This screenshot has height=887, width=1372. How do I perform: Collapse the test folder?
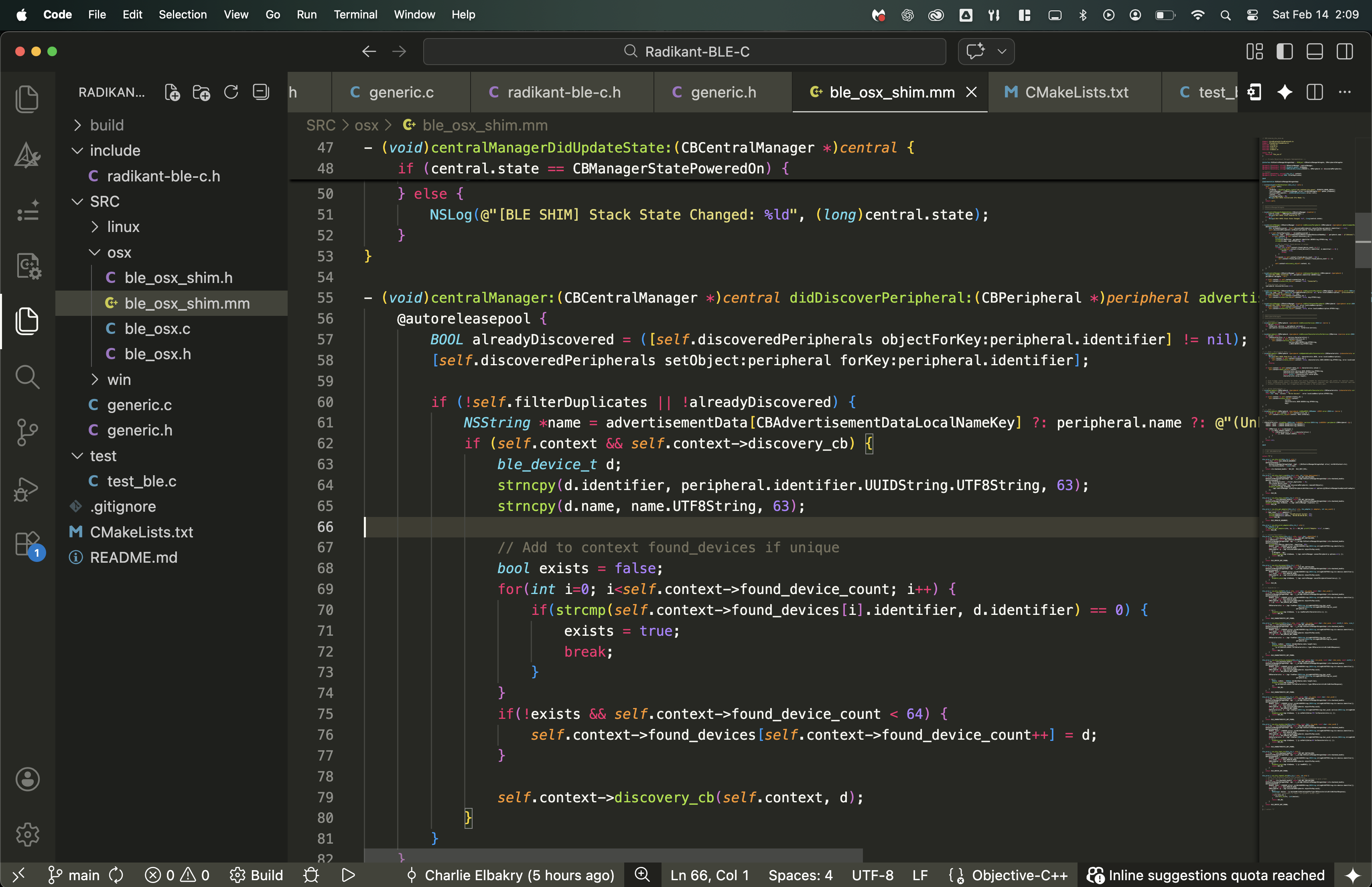click(172, 456)
